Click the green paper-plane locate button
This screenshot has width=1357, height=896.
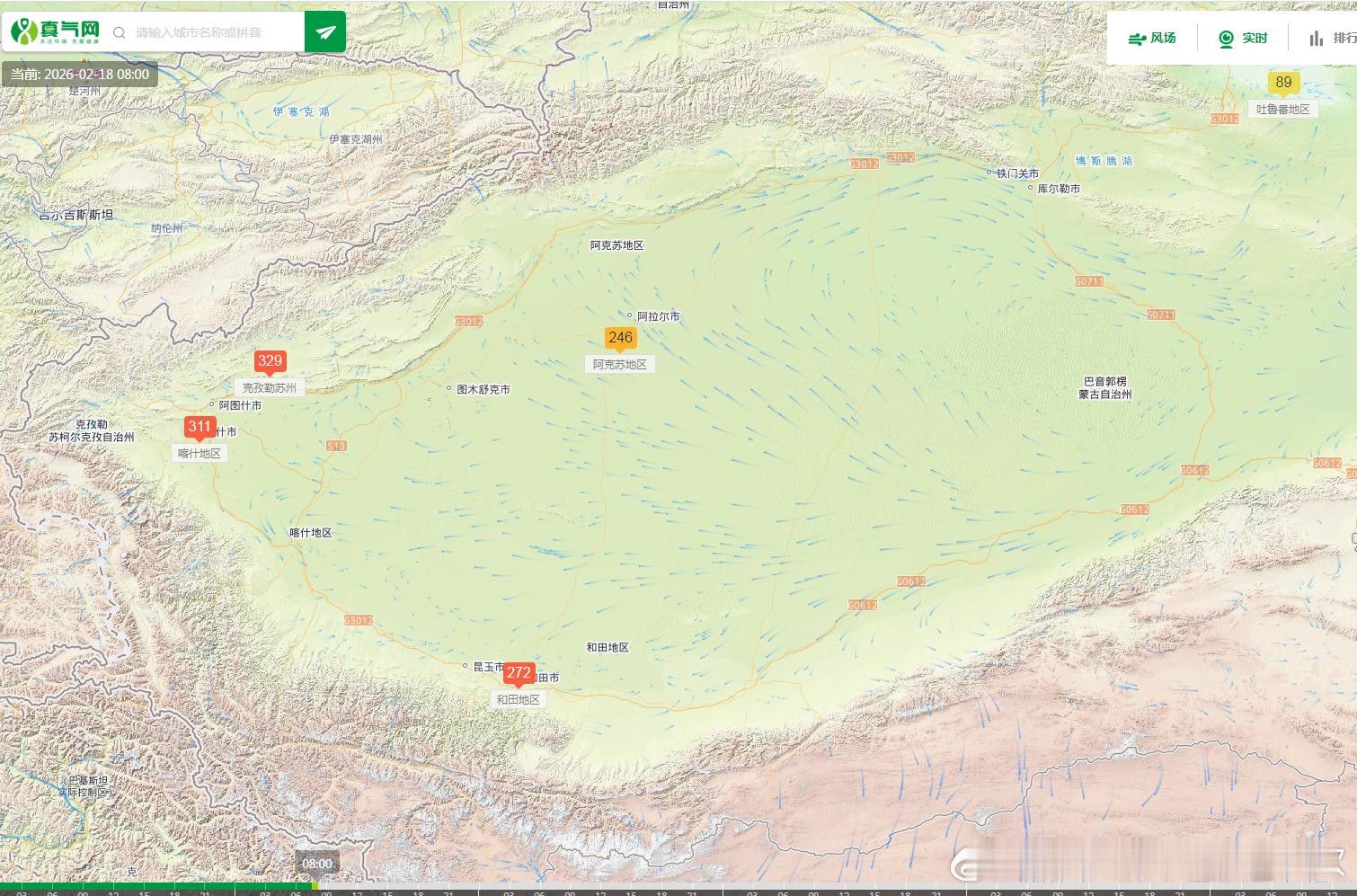tap(325, 32)
